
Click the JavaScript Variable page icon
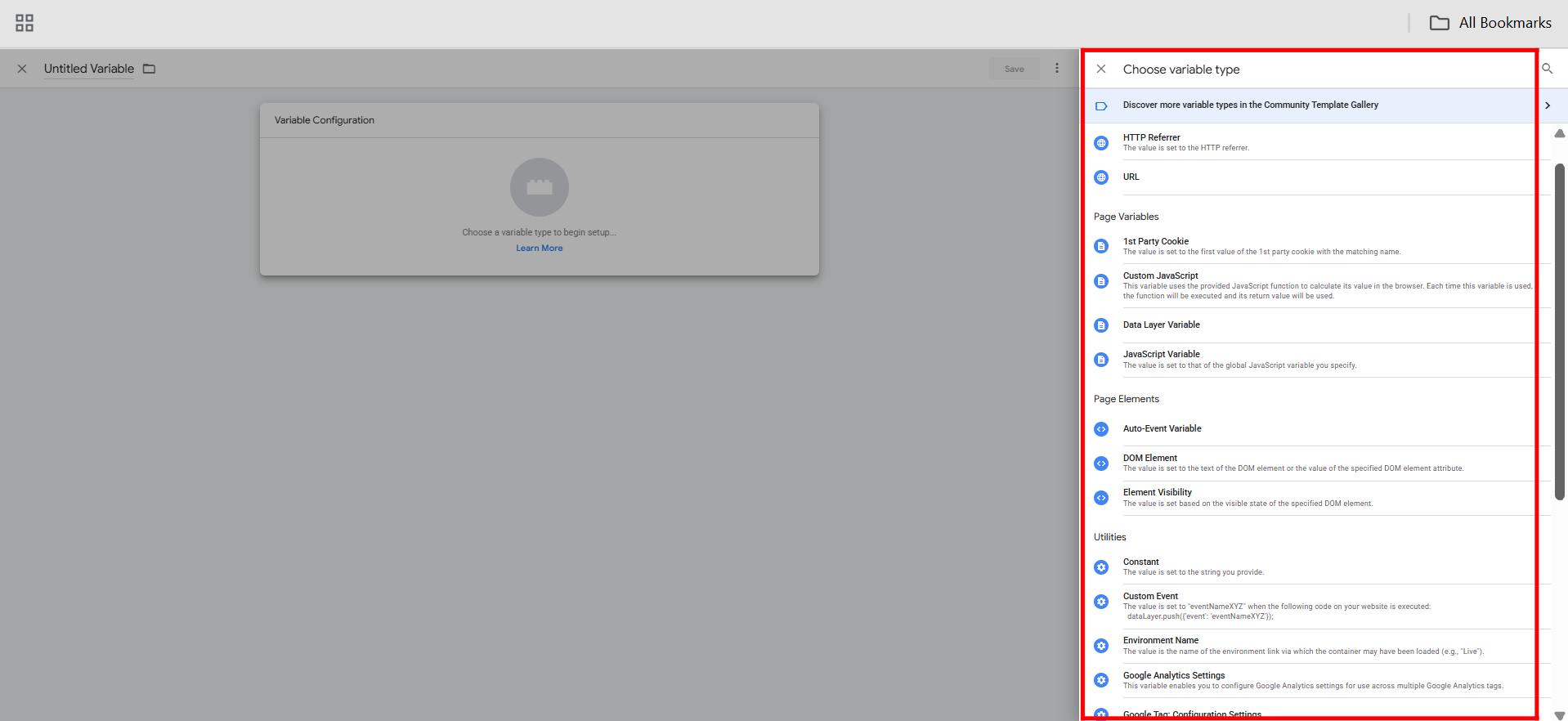[1101, 360]
